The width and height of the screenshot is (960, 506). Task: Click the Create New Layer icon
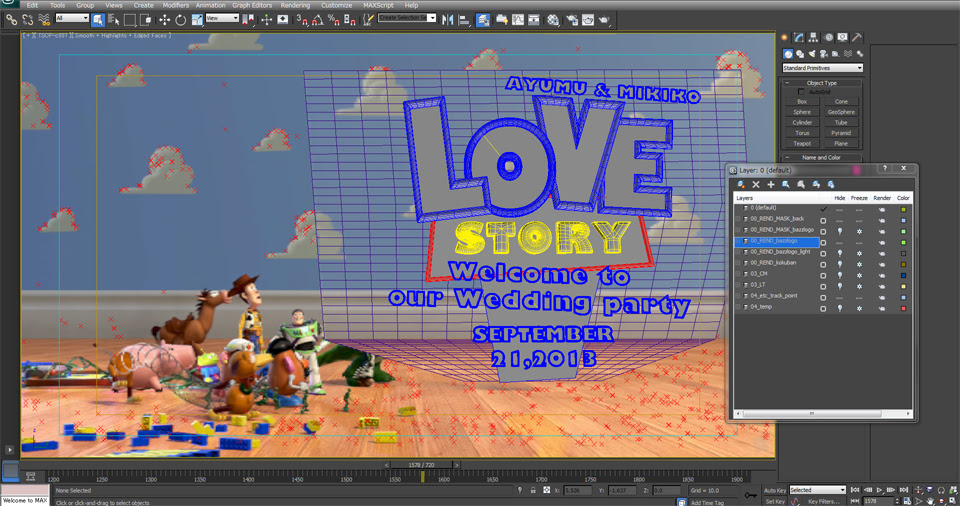(741, 184)
